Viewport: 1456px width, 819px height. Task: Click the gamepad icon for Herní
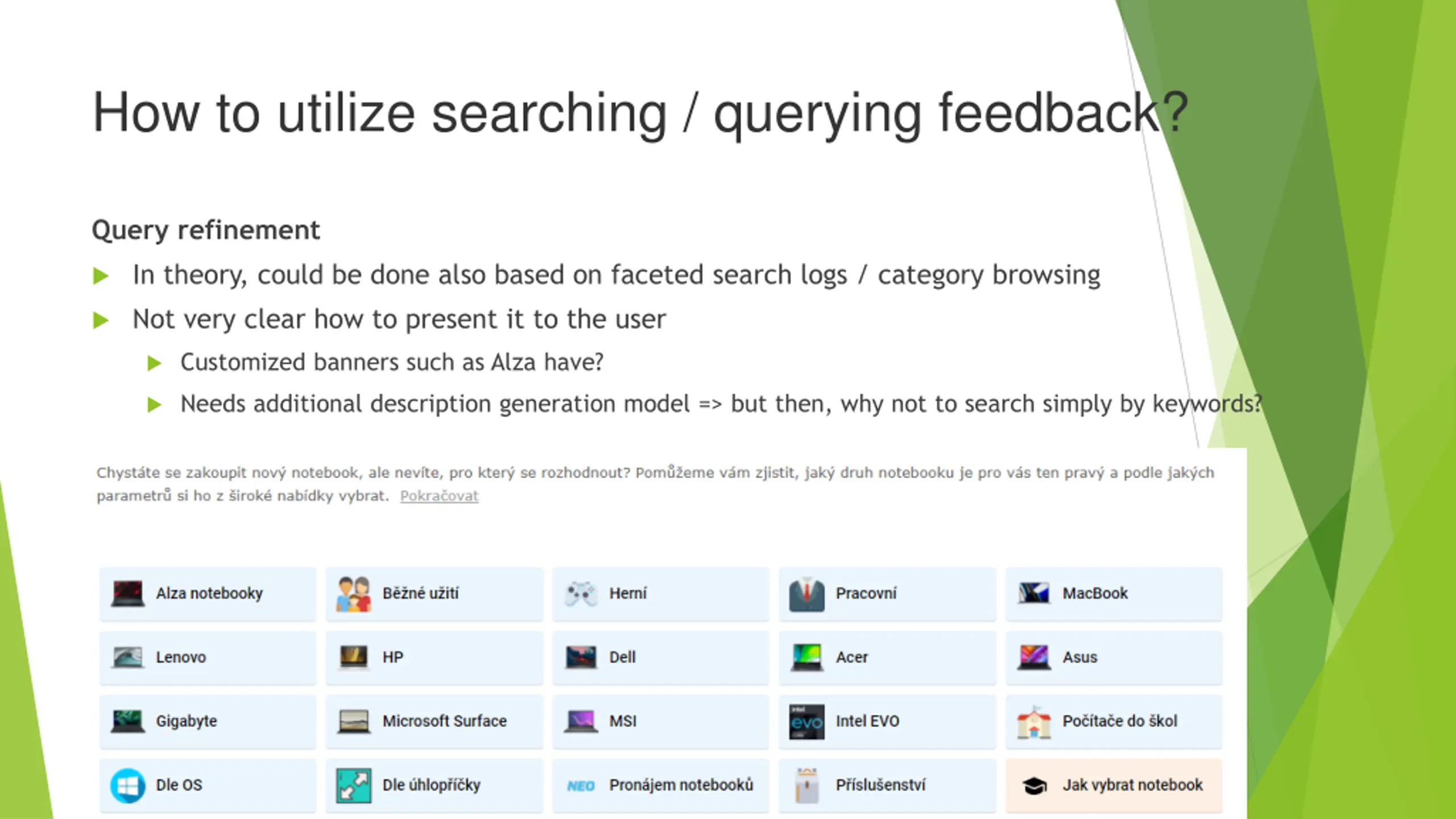click(x=580, y=594)
